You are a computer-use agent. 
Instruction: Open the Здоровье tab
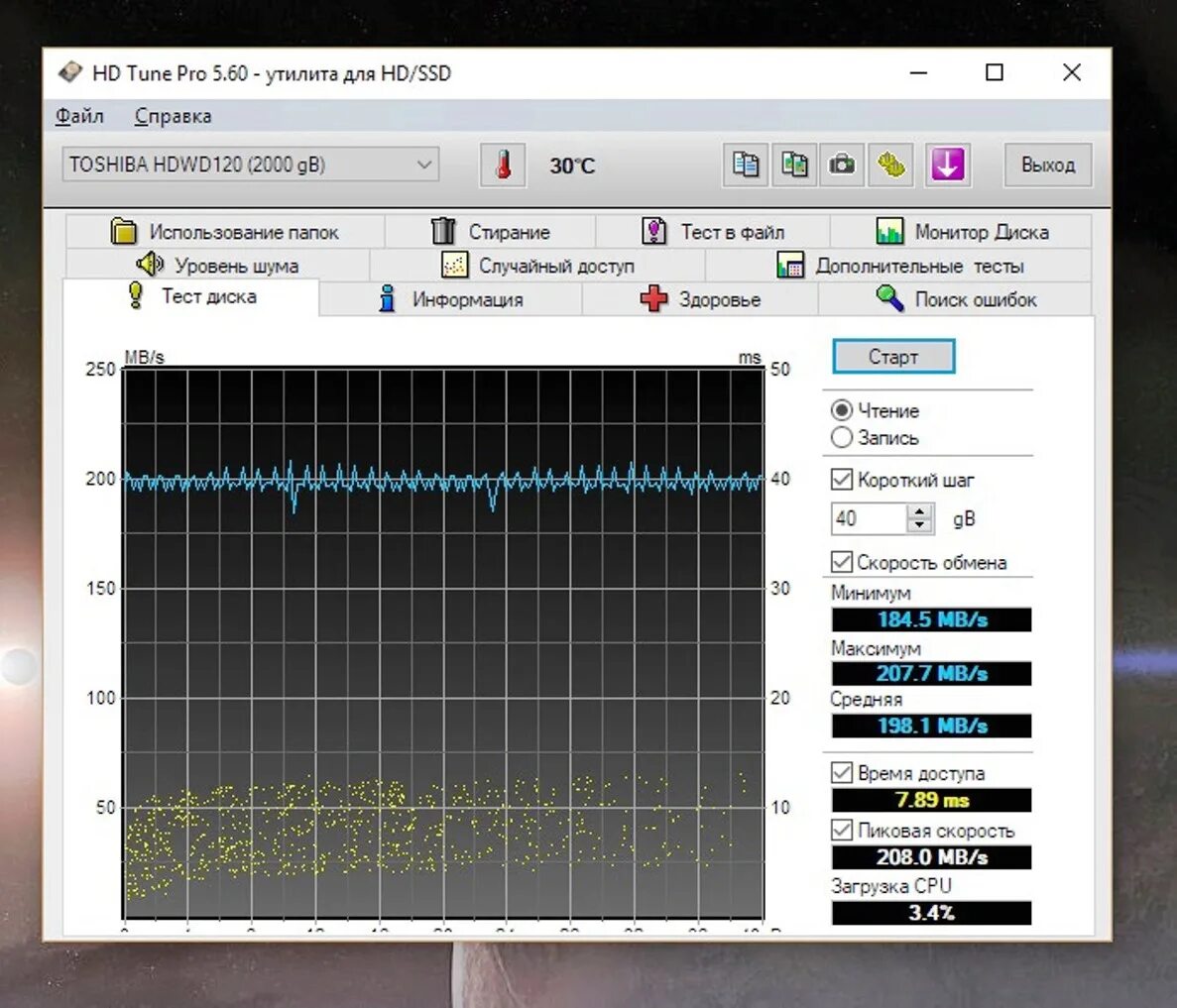[x=700, y=299]
